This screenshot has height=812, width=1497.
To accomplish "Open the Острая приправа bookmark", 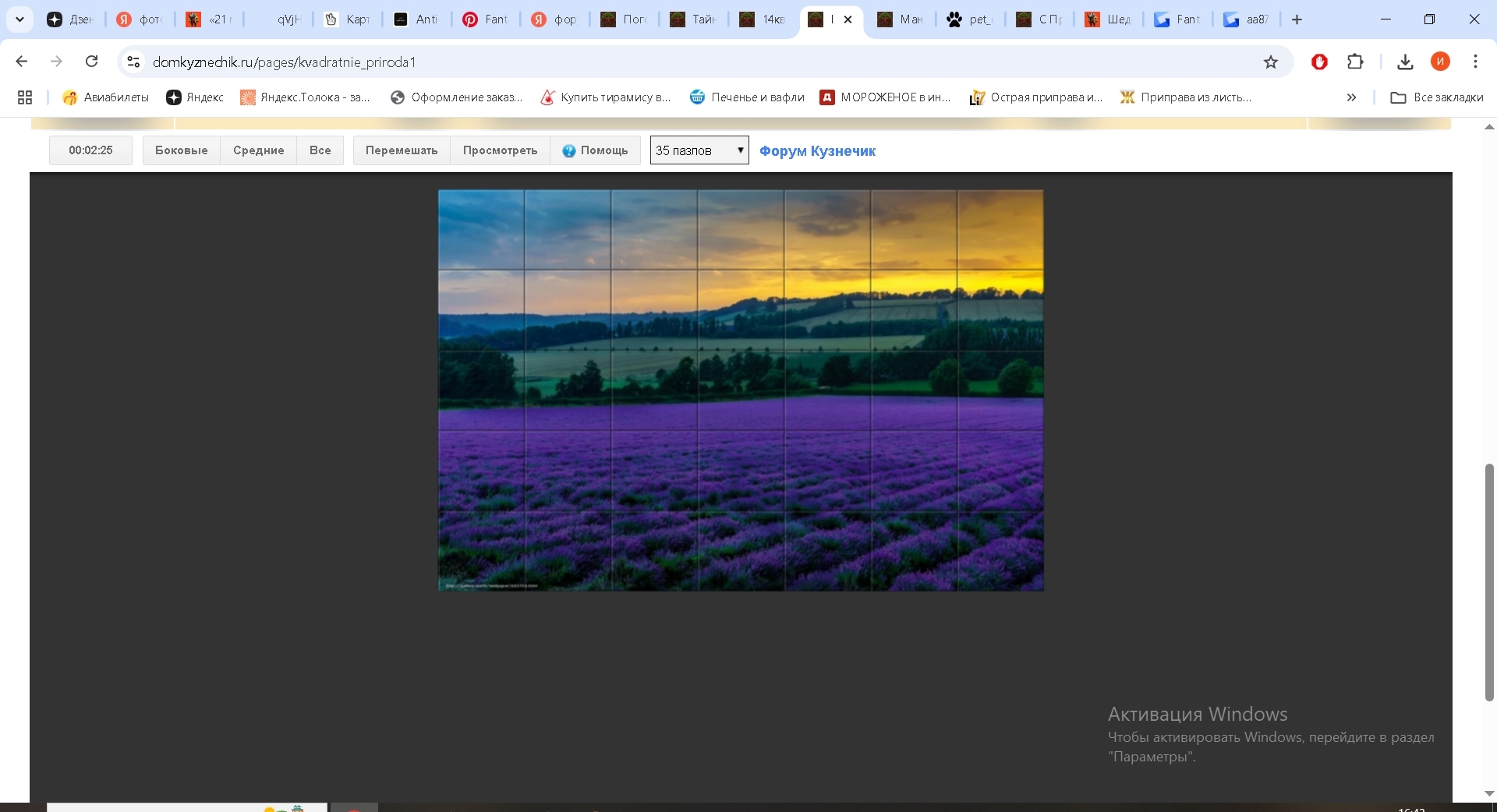I will [x=1036, y=97].
